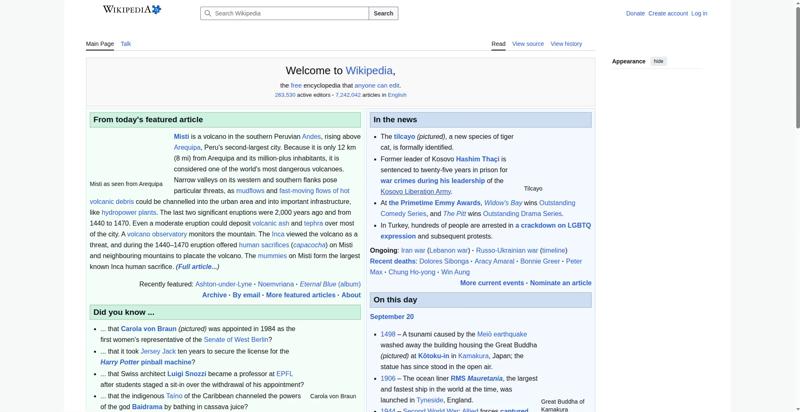The image size is (800, 412).
Task: Click the Harry Potter pinball machine link
Action: coord(146,363)
